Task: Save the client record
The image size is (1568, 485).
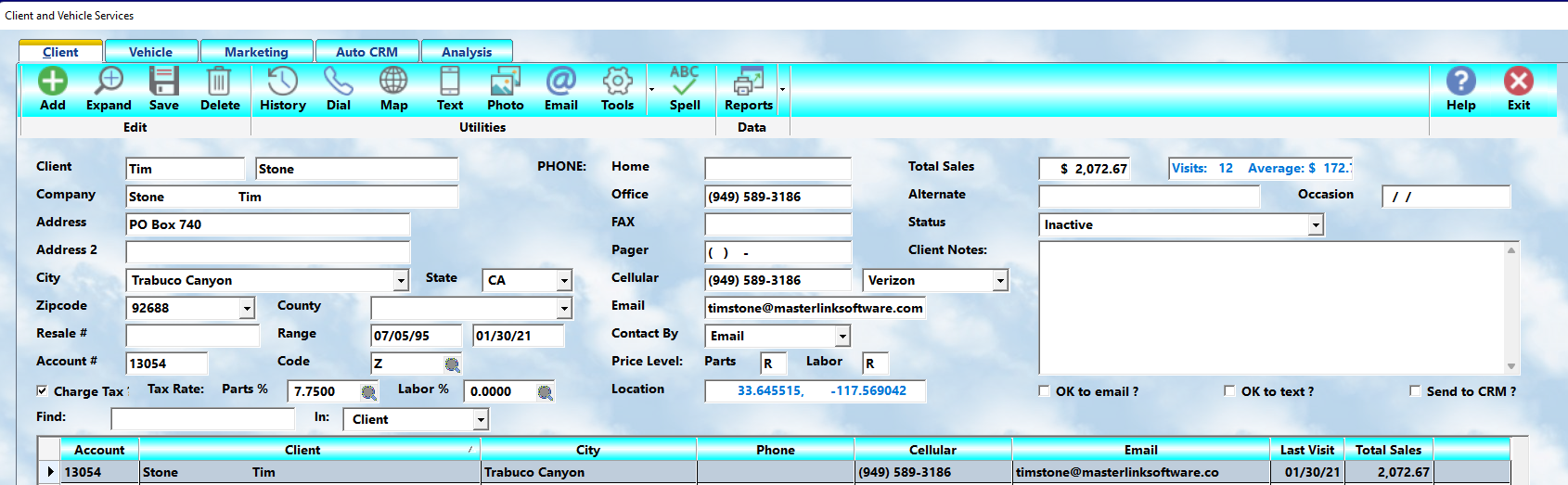Action: (x=164, y=89)
